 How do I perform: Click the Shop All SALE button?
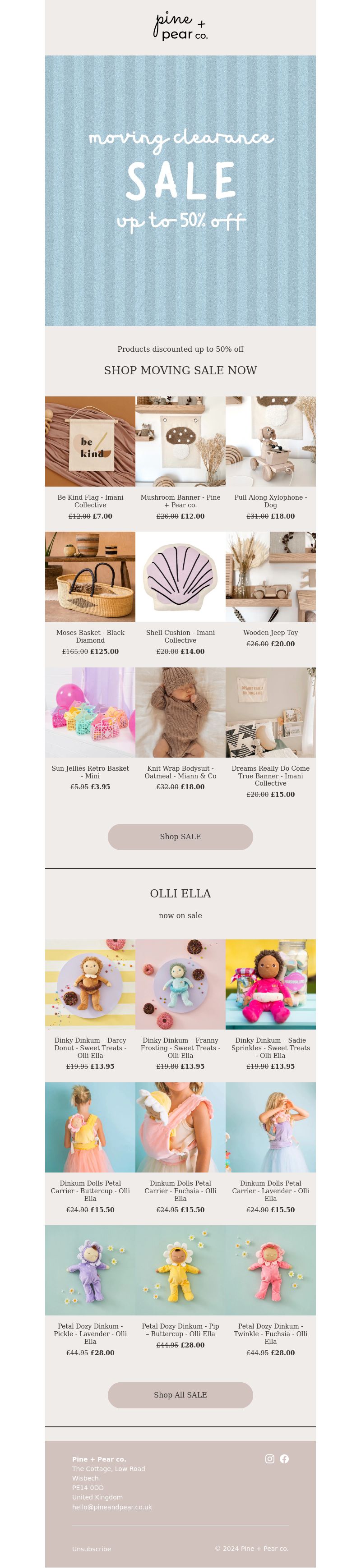[x=180, y=1394]
